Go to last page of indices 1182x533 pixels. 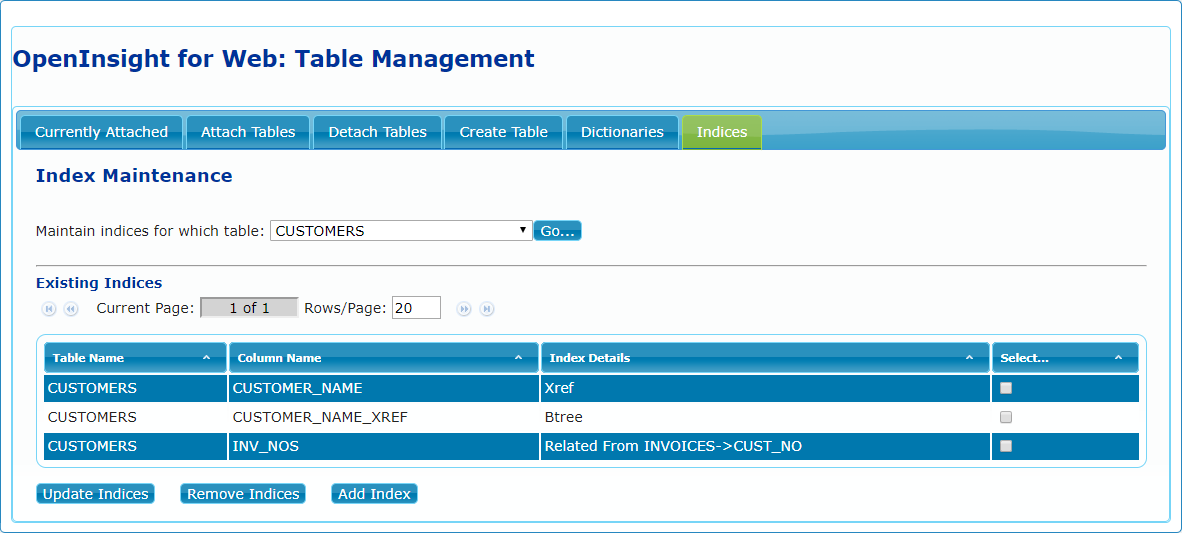coord(487,308)
